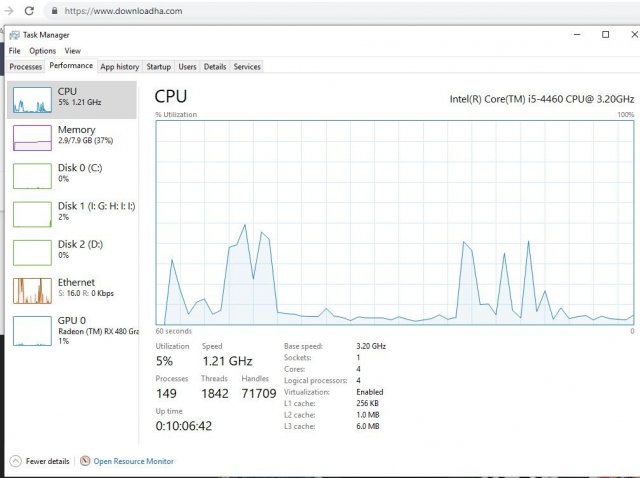Click the Resource Monitor icon

[x=85, y=461]
